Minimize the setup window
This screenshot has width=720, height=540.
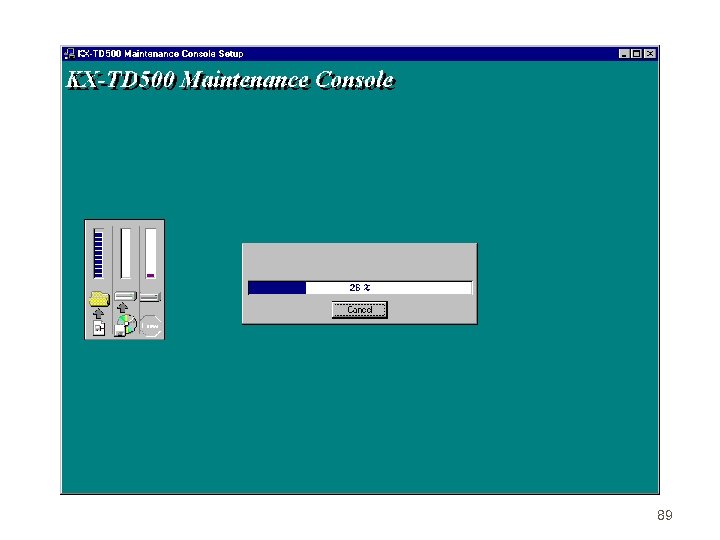[624, 54]
